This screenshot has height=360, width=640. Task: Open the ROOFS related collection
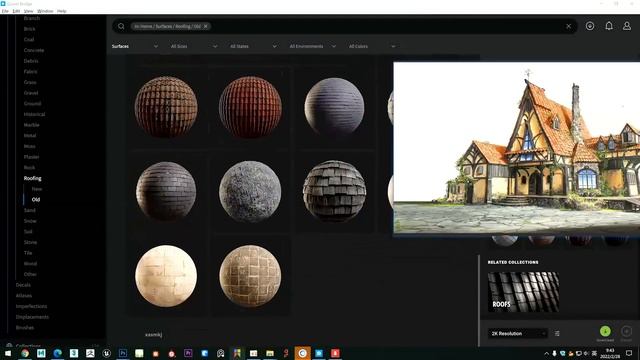click(523, 292)
